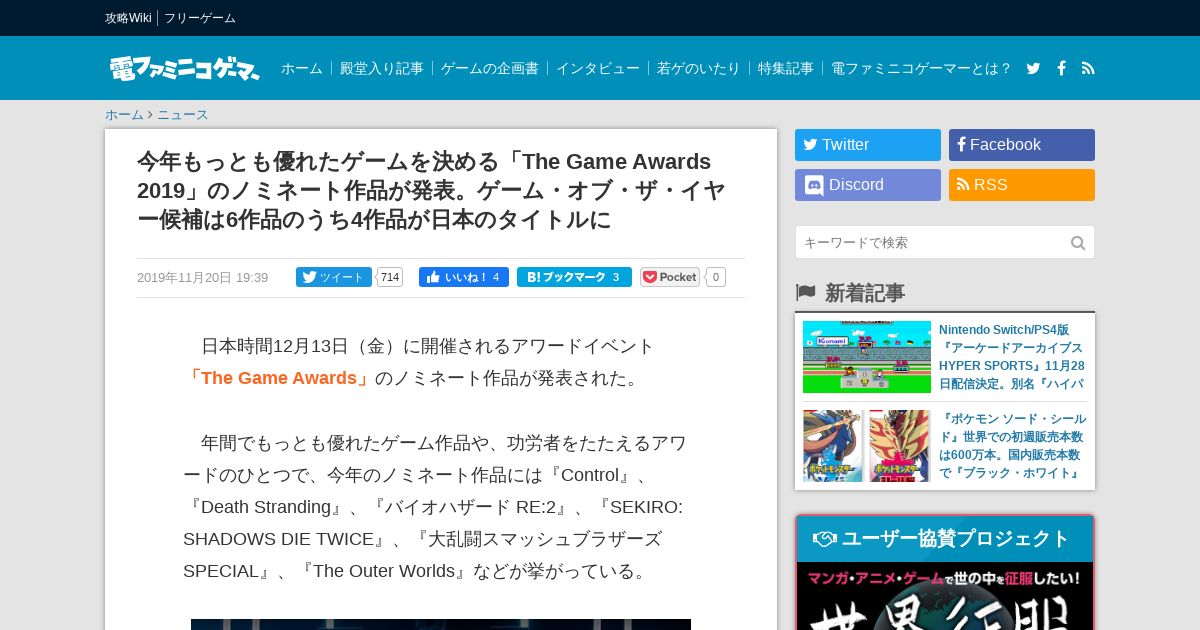Click the Facebook いいね！ button
Image resolution: width=1200 pixels, height=630 pixels.
click(464, 277)
